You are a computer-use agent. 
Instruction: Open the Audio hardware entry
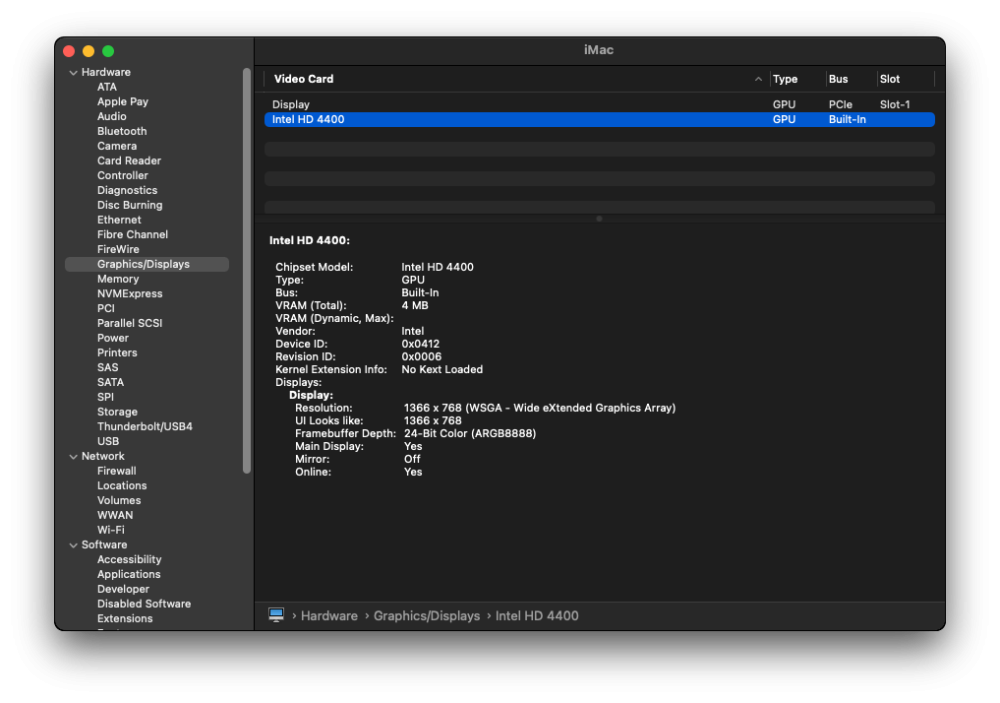pyautogui.click(x=112, y=116)
